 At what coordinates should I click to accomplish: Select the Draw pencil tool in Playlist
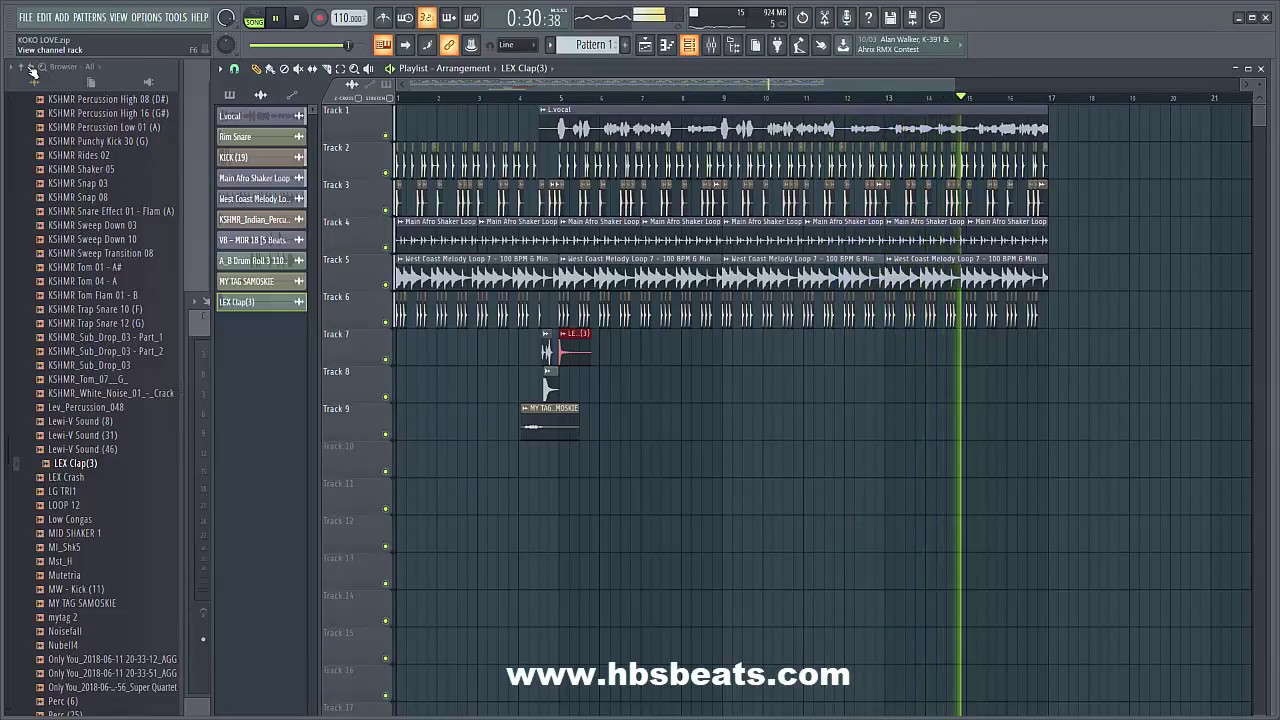[x=256, y=69]
